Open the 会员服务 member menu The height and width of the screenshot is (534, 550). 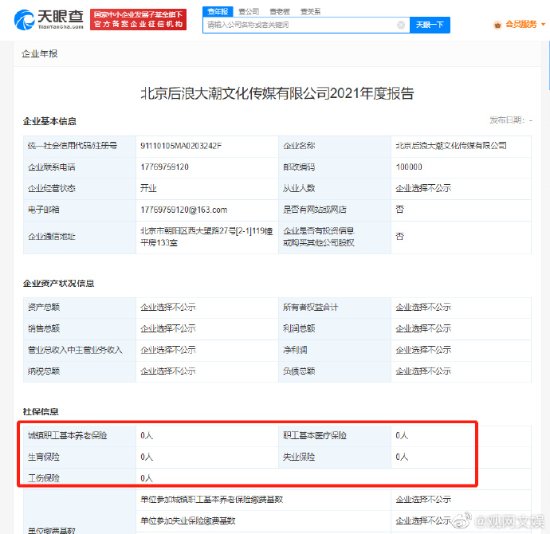click(x=521, y=25)
